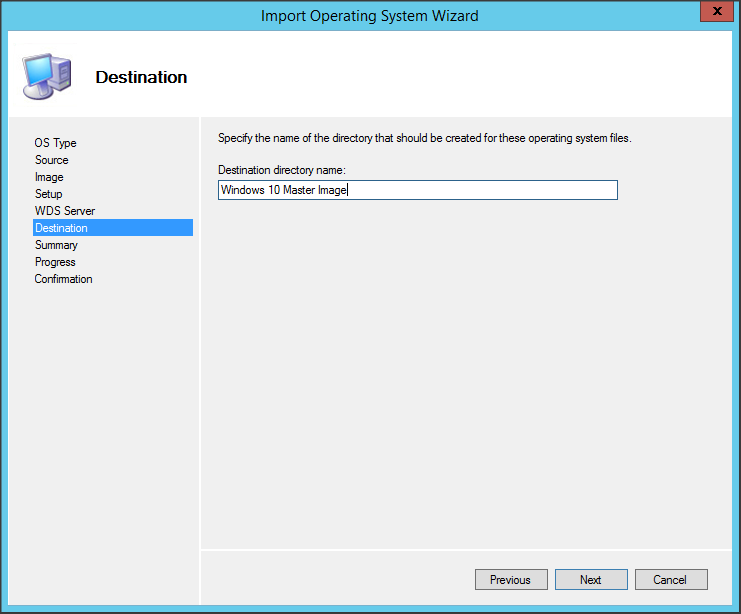Open the Image step in sidebar
The height and width of the screenshot is (614, 741).
pos(49,177)
